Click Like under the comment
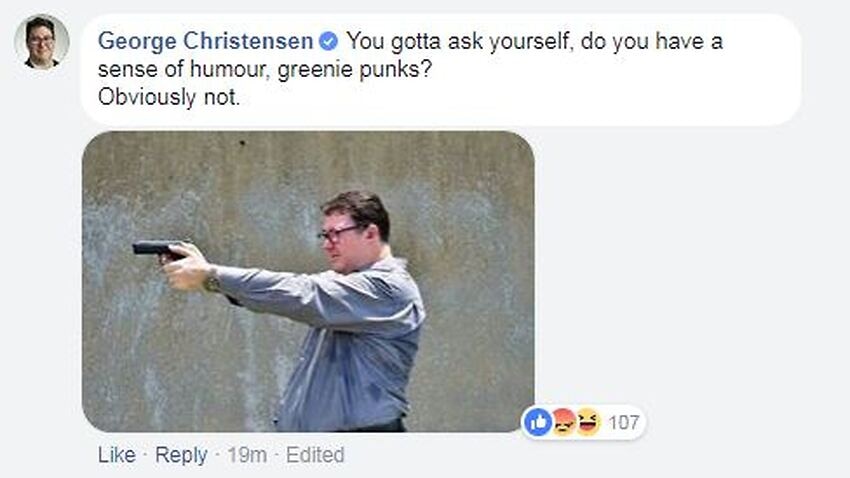Image resolution: width=850 pixels, height=478 pixels. pos(117,455)
